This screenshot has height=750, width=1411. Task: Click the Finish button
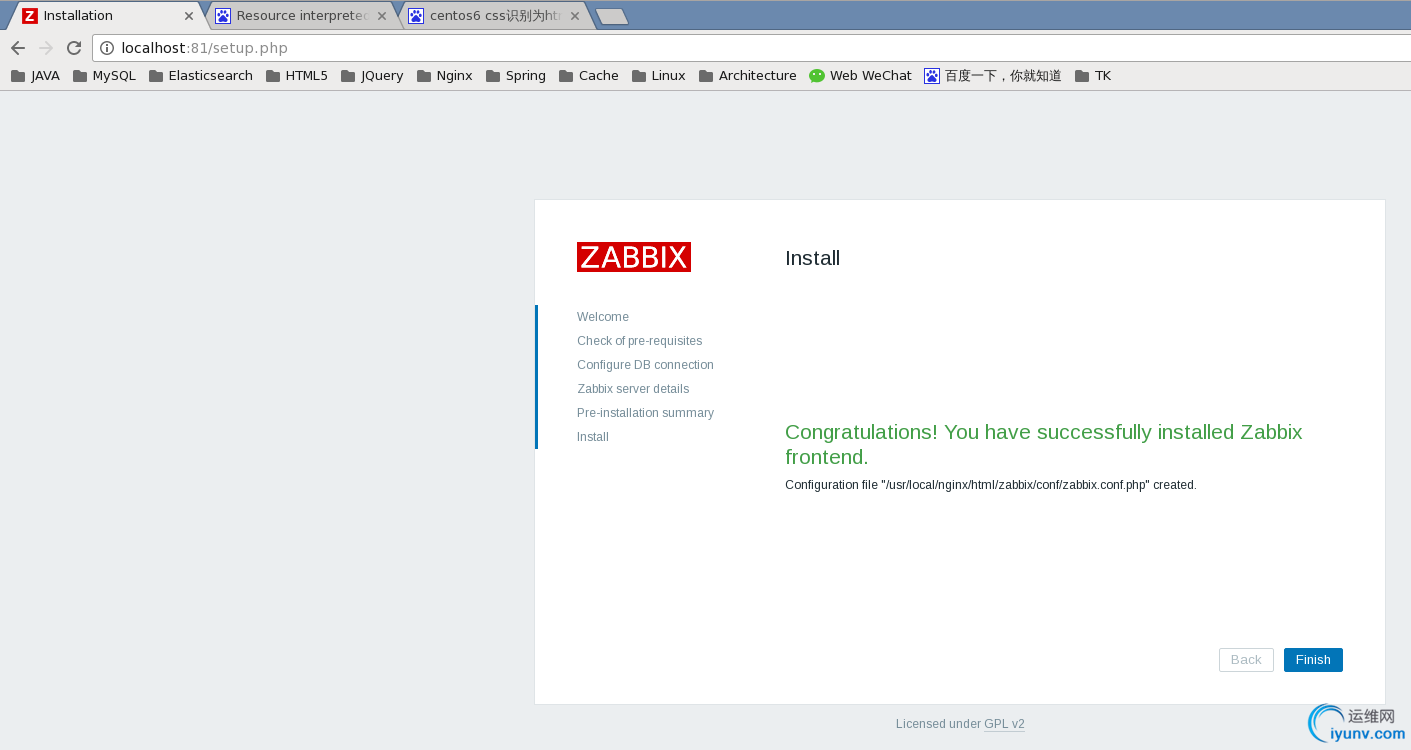pyautogui.click(x=1313, y=660)
